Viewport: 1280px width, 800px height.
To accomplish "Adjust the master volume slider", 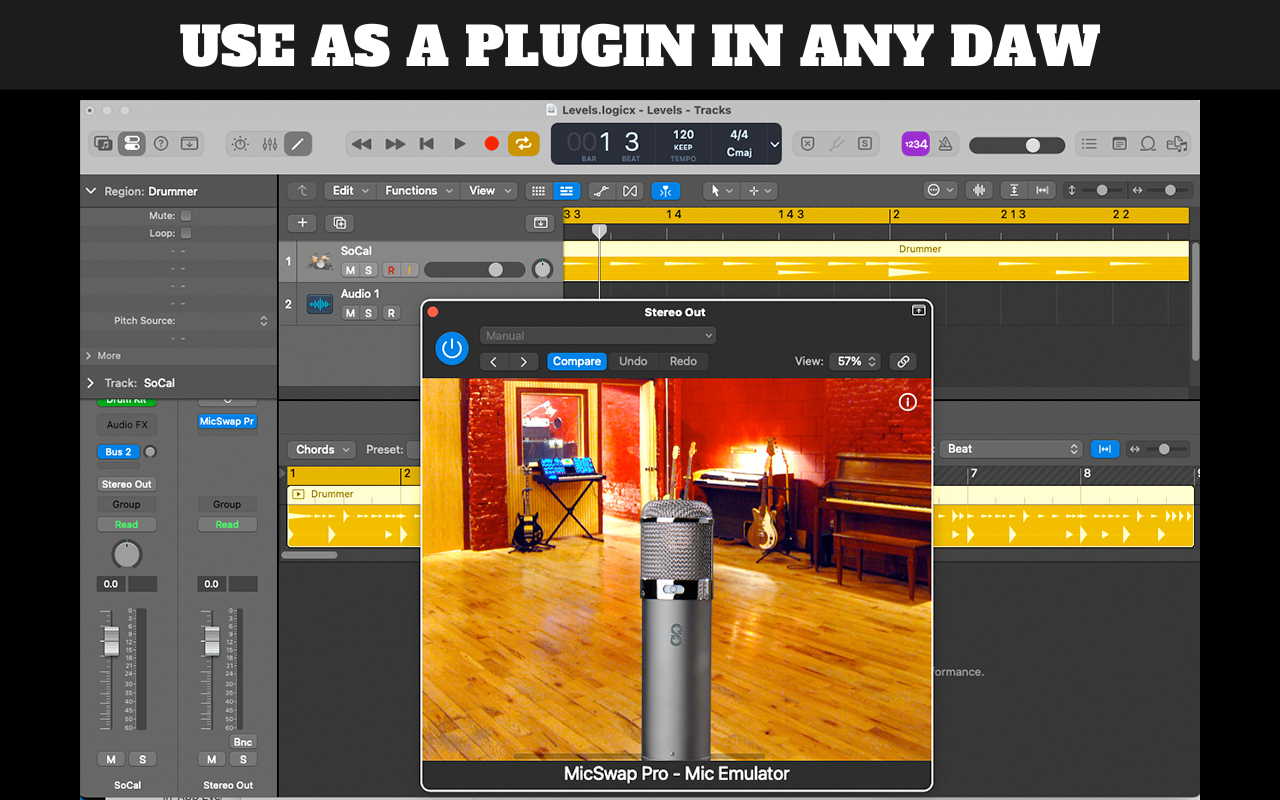I will [x=1016, y=145].
